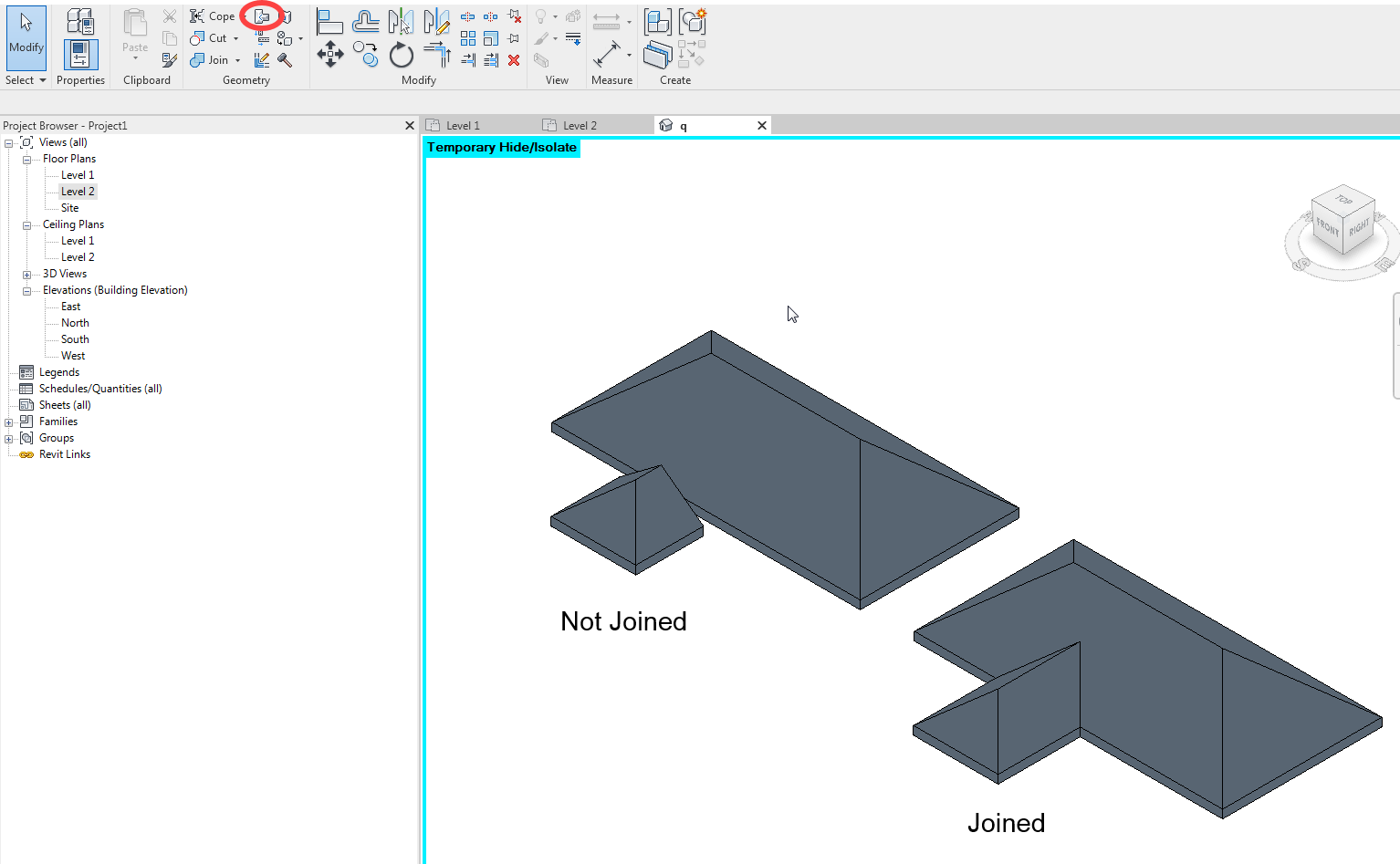
Task: Click the red Delete X icon
Action: tap(514, 60)
